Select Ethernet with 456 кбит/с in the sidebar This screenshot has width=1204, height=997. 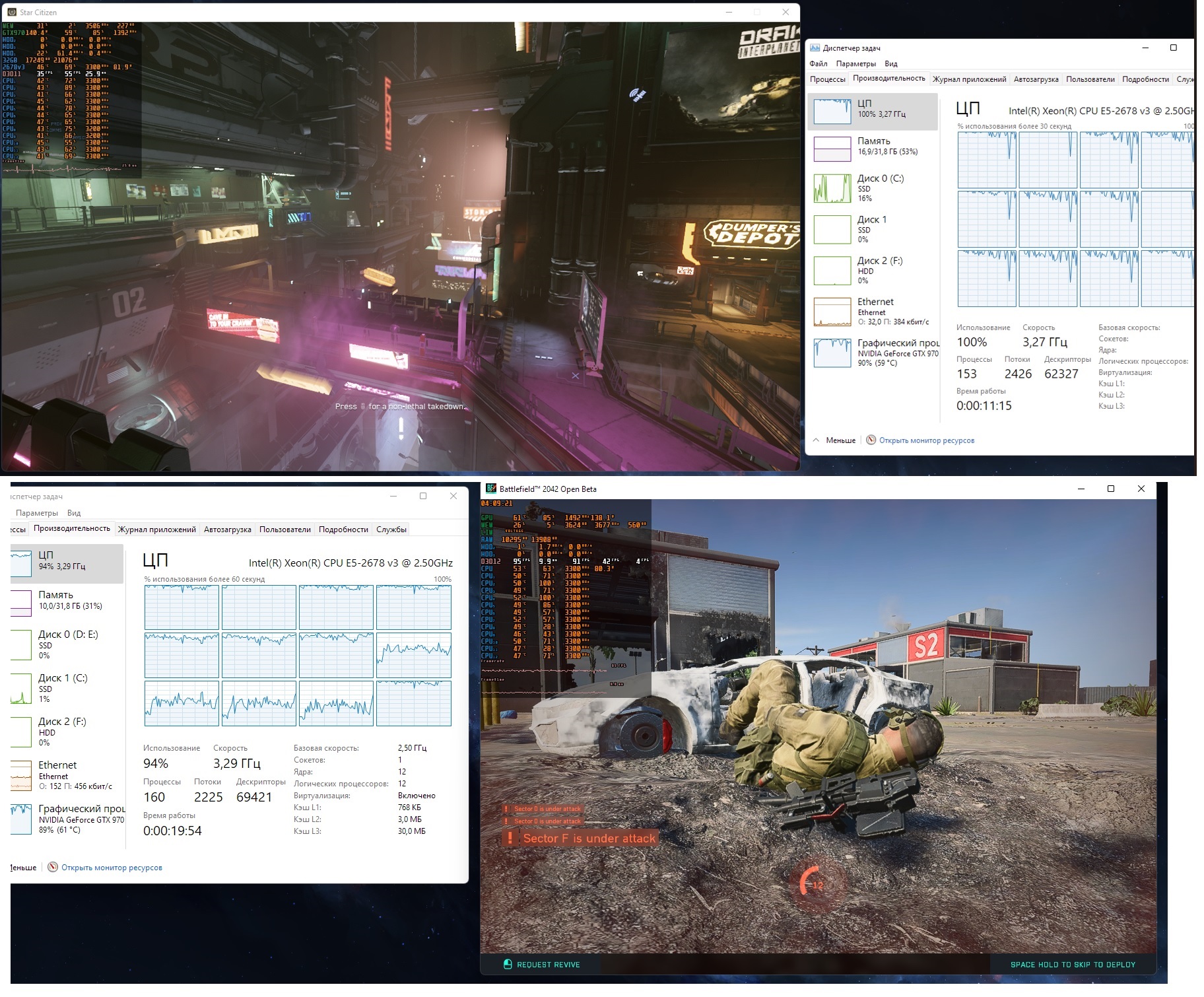pos(67,775)
